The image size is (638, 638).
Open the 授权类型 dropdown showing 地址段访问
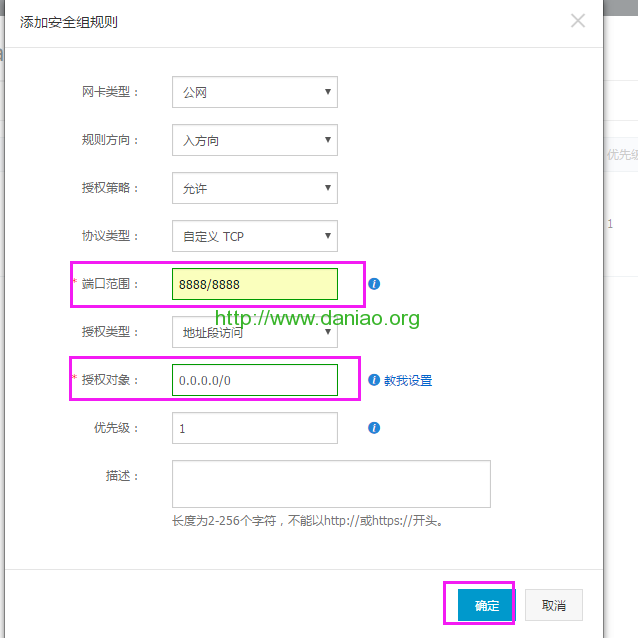[254, 333]
